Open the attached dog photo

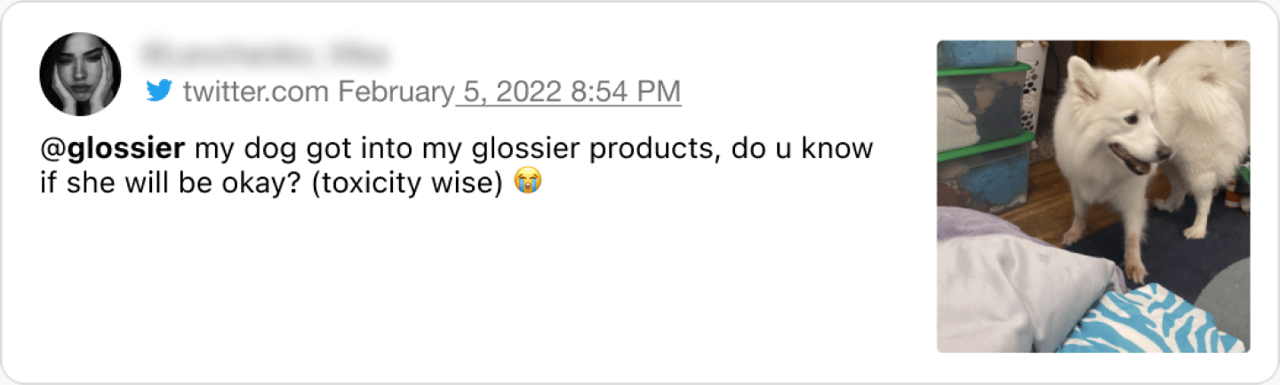click(1093, 196)
